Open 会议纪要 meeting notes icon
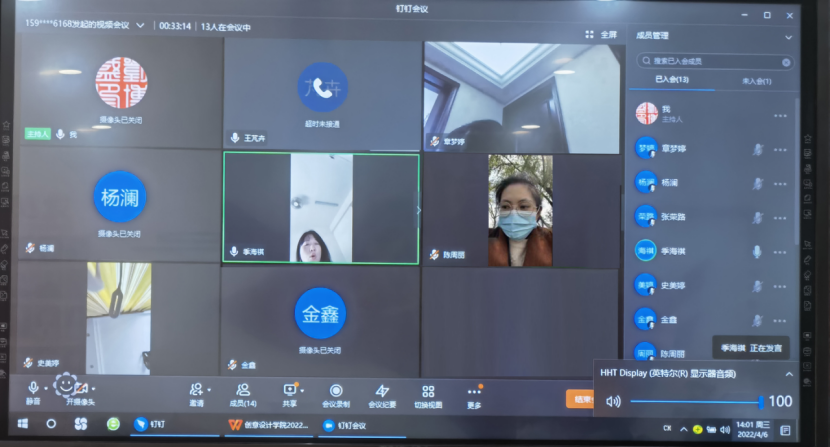Viewport: 830px width, 447px height. click(x=382, y=390)
